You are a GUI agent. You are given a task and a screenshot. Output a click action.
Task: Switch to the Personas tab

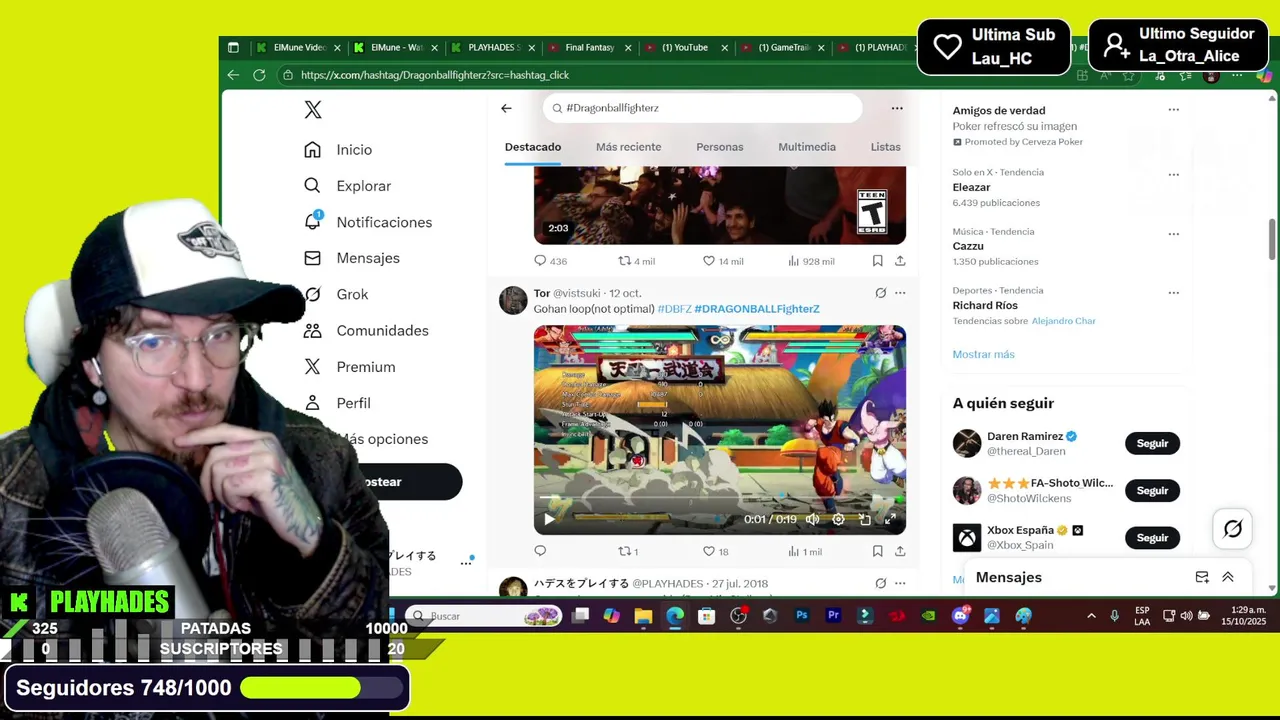click(x=720, y=147)
